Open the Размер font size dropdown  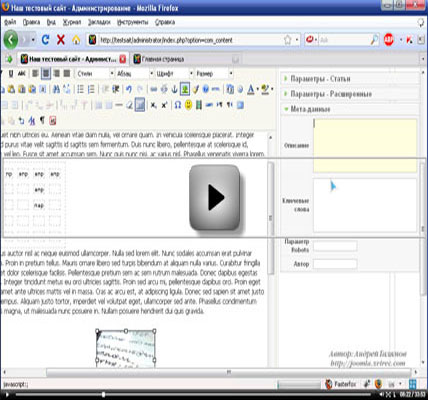(214, 73)
